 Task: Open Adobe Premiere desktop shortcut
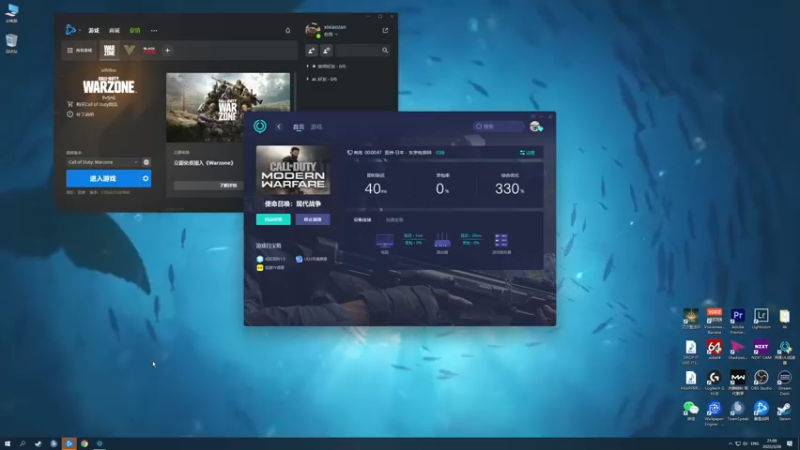738,320
